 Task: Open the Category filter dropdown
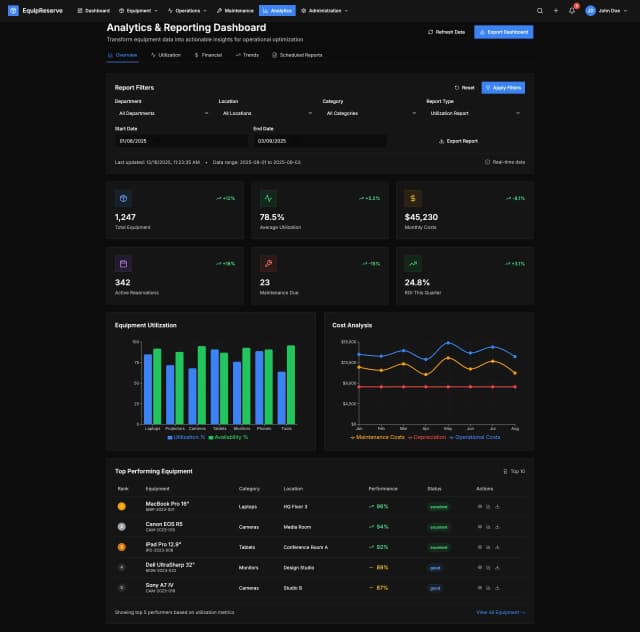point(369,113)
